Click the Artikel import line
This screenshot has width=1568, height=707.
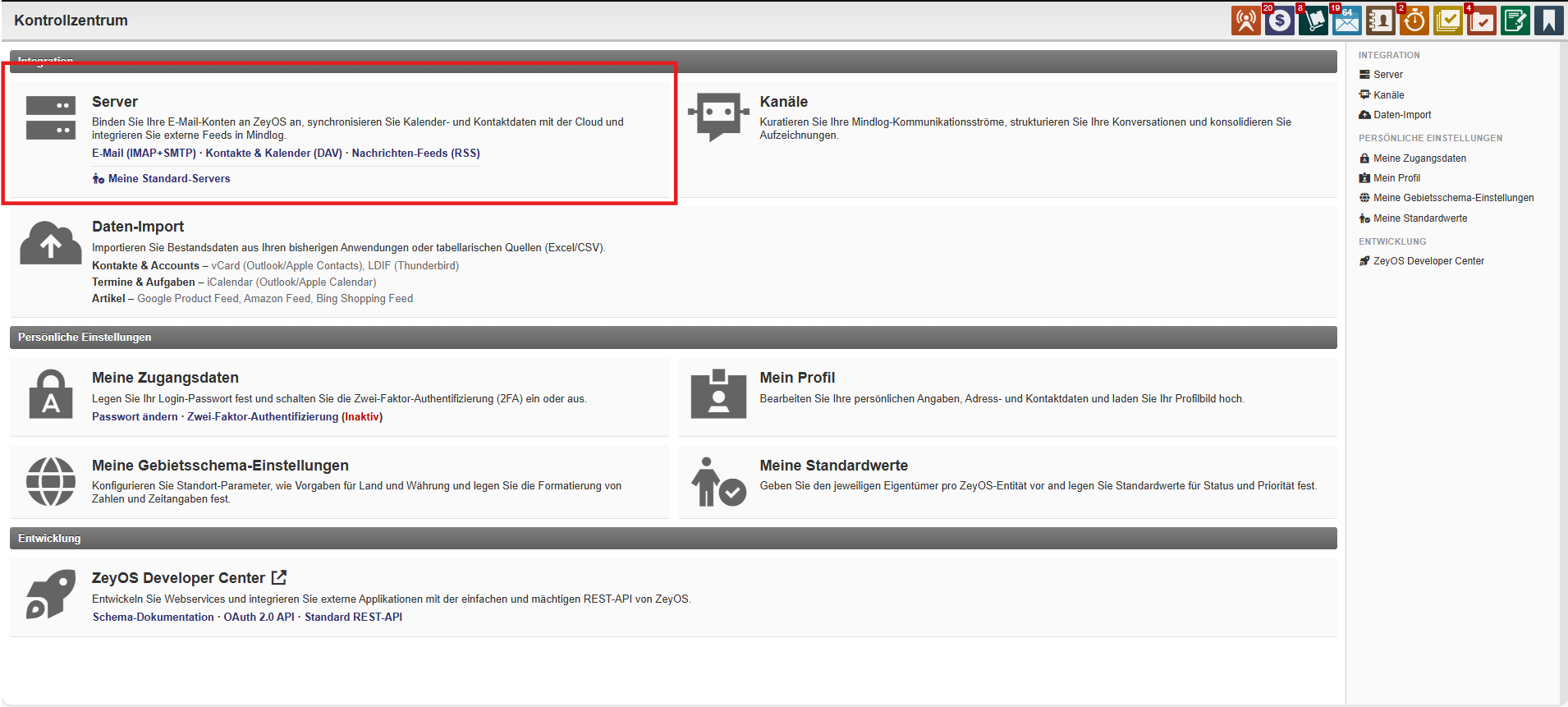pos(252,299)
